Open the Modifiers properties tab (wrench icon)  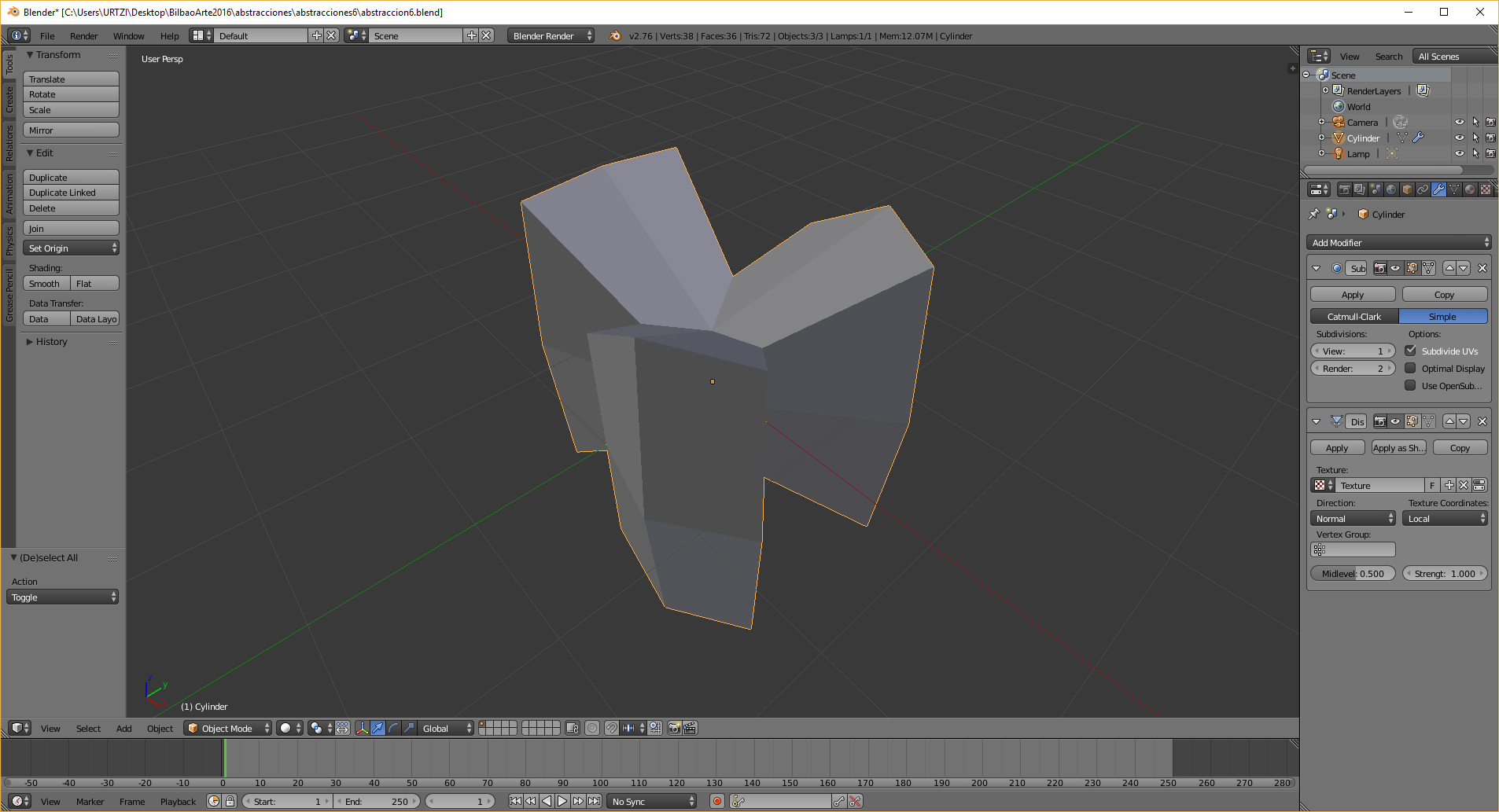(x=1438, y=189)
